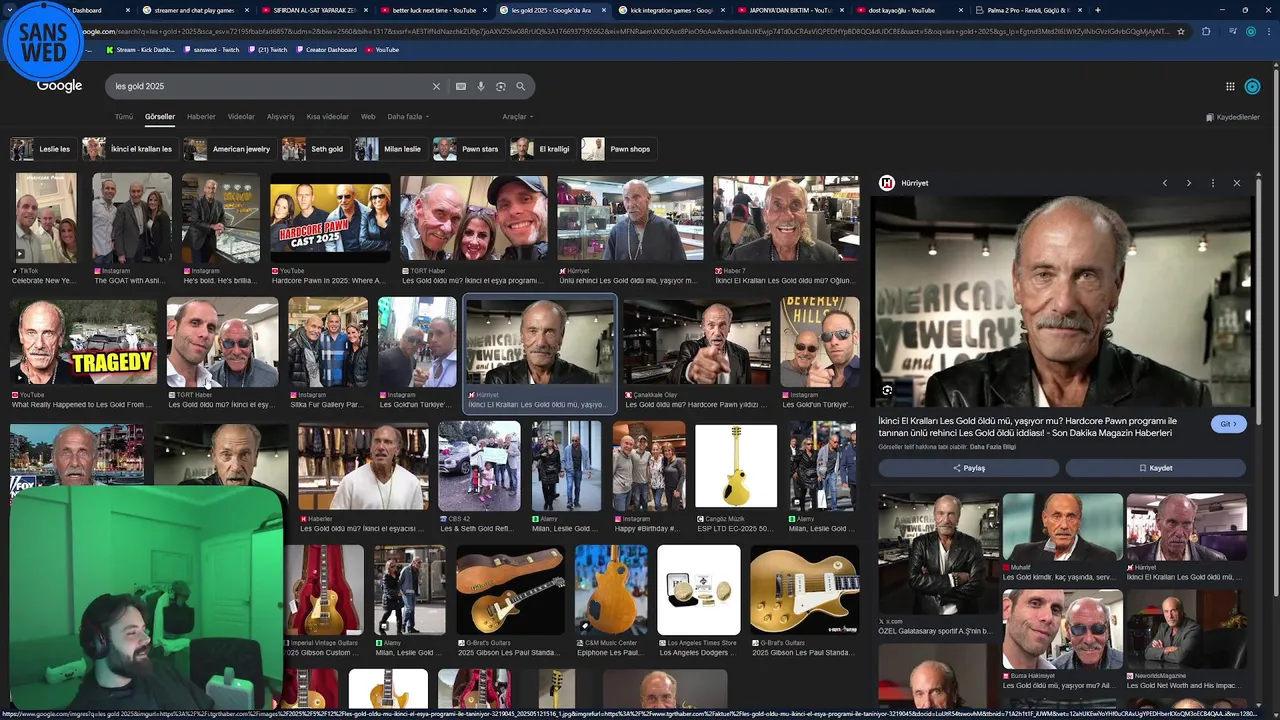Select the Görseller tab

pos(160,117)
